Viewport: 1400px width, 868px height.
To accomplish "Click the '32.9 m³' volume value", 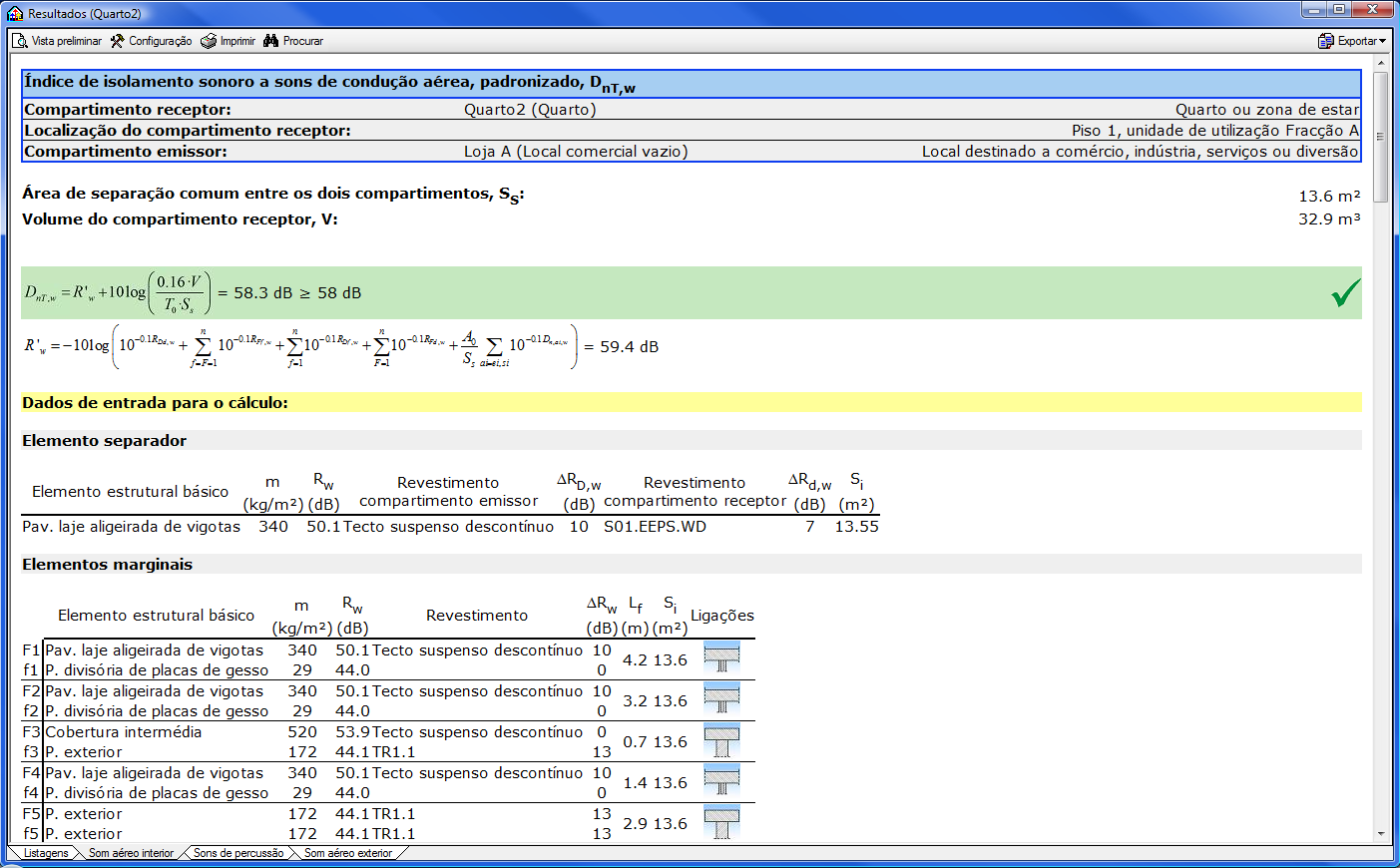I will (x=1329, y=219).
